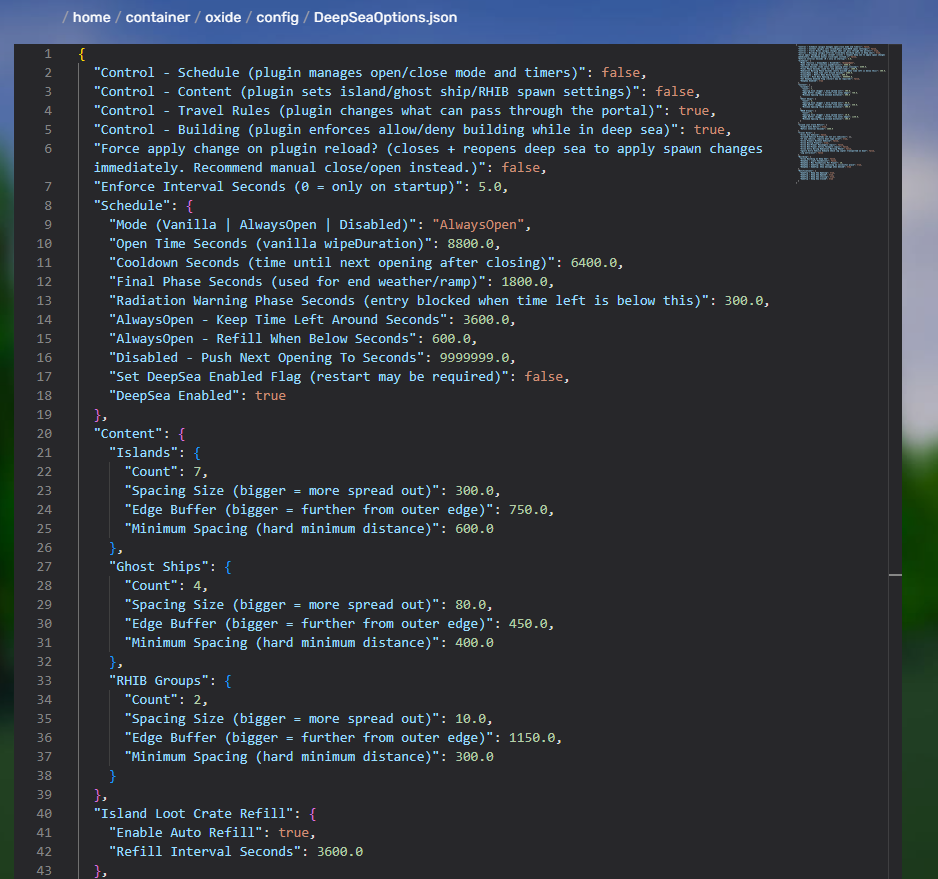Go to the "config" breadcrumb folder
The height and width of the screenshot is (879, 938).
pyautogui.click(x=277, y=18)
